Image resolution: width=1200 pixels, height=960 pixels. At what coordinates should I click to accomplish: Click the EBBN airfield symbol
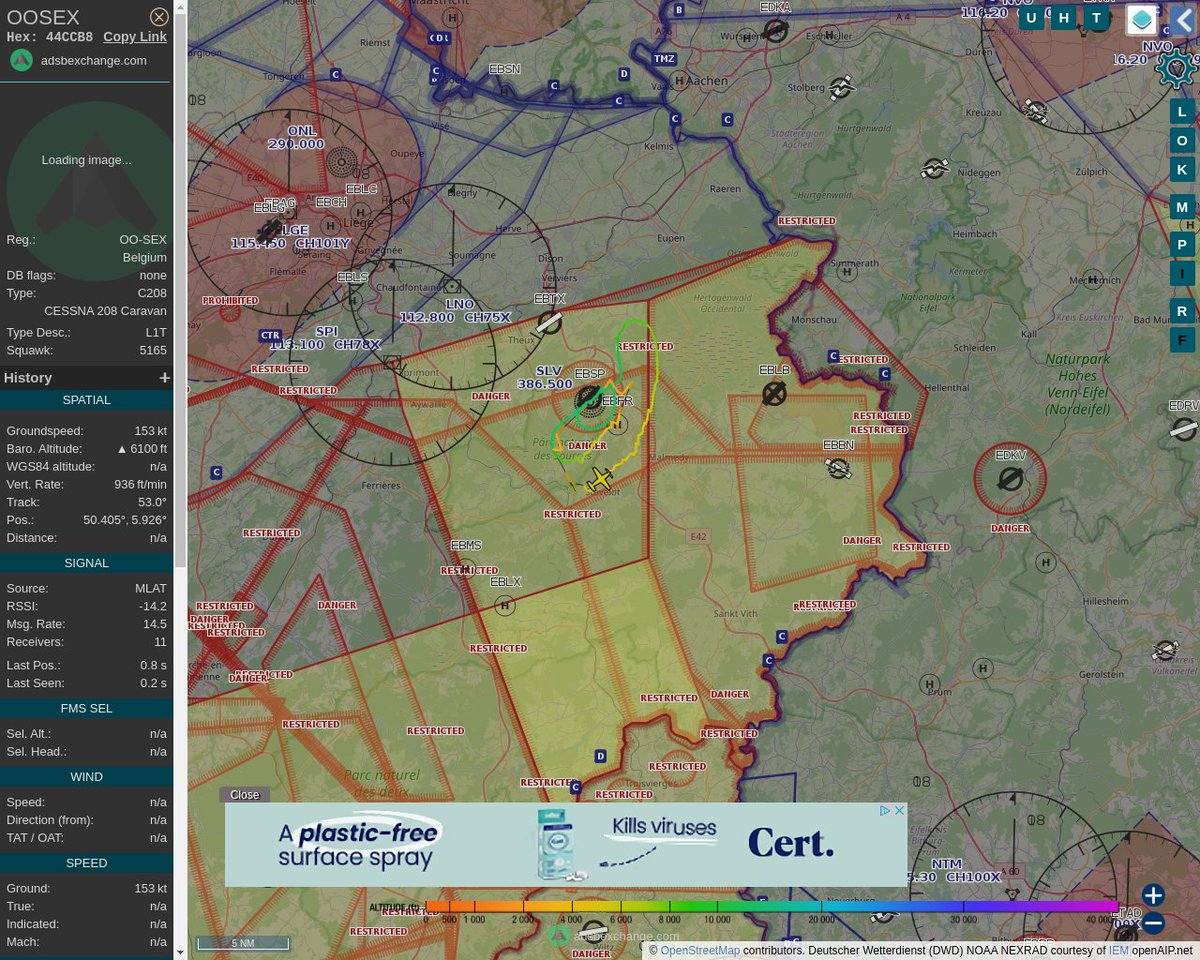click(x=838, y=468)
